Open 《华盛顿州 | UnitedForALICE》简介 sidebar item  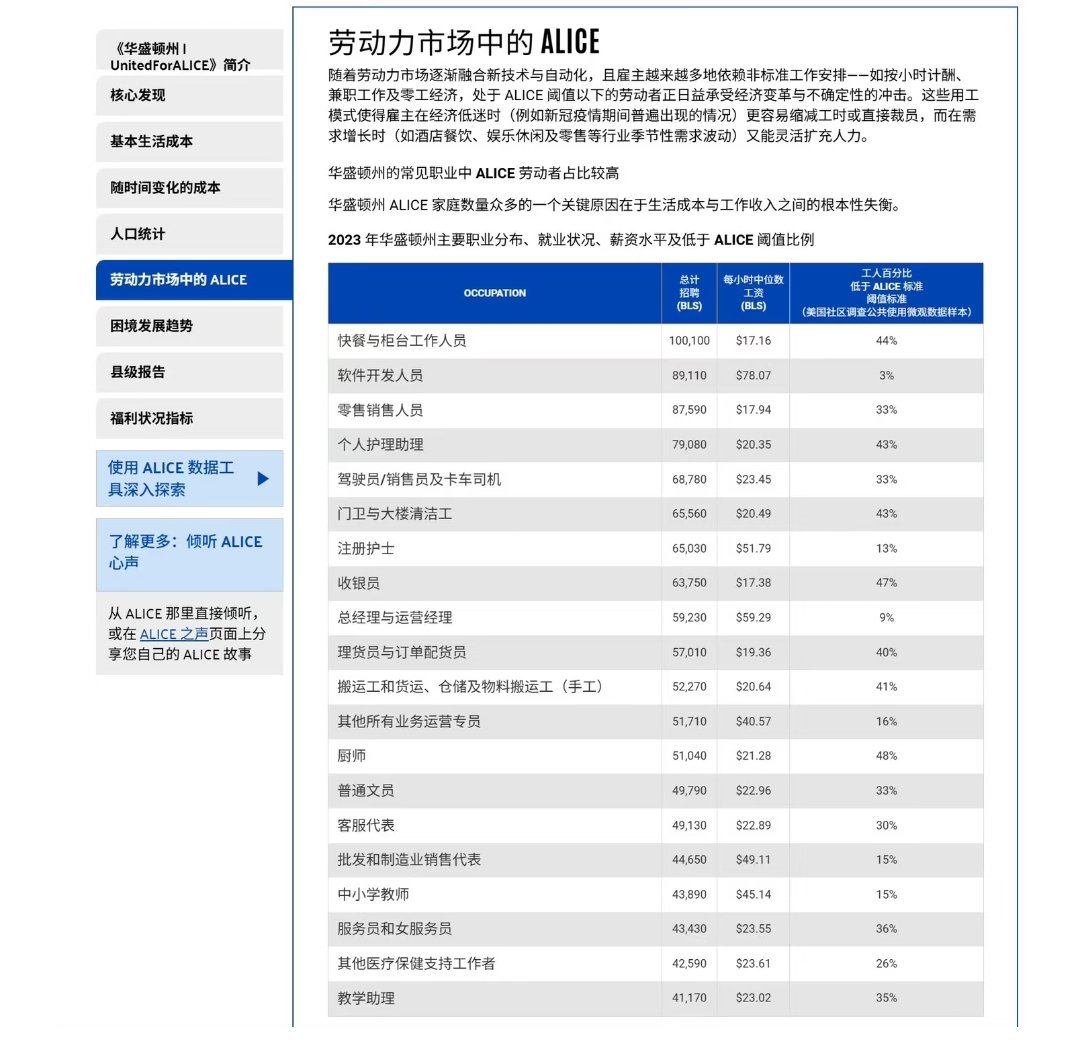click(189, 52)
